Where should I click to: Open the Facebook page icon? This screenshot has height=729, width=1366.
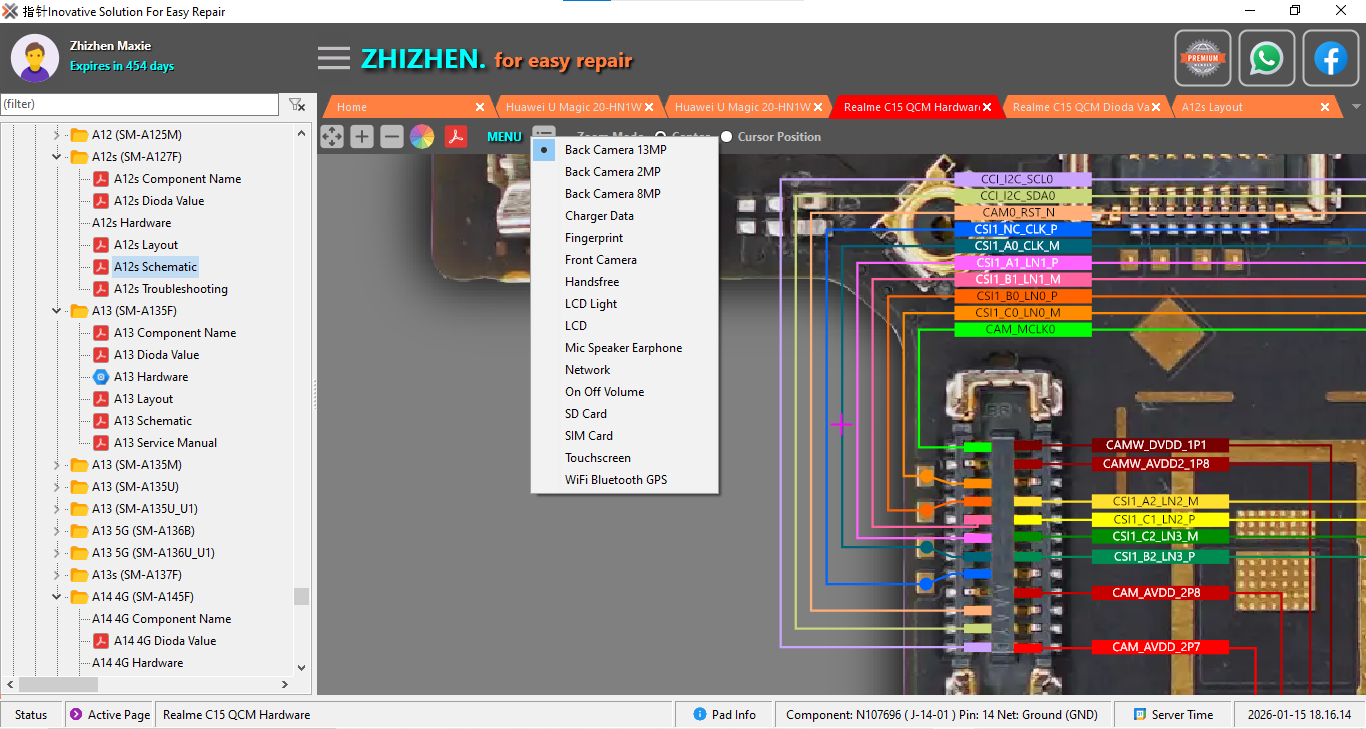1330,58
